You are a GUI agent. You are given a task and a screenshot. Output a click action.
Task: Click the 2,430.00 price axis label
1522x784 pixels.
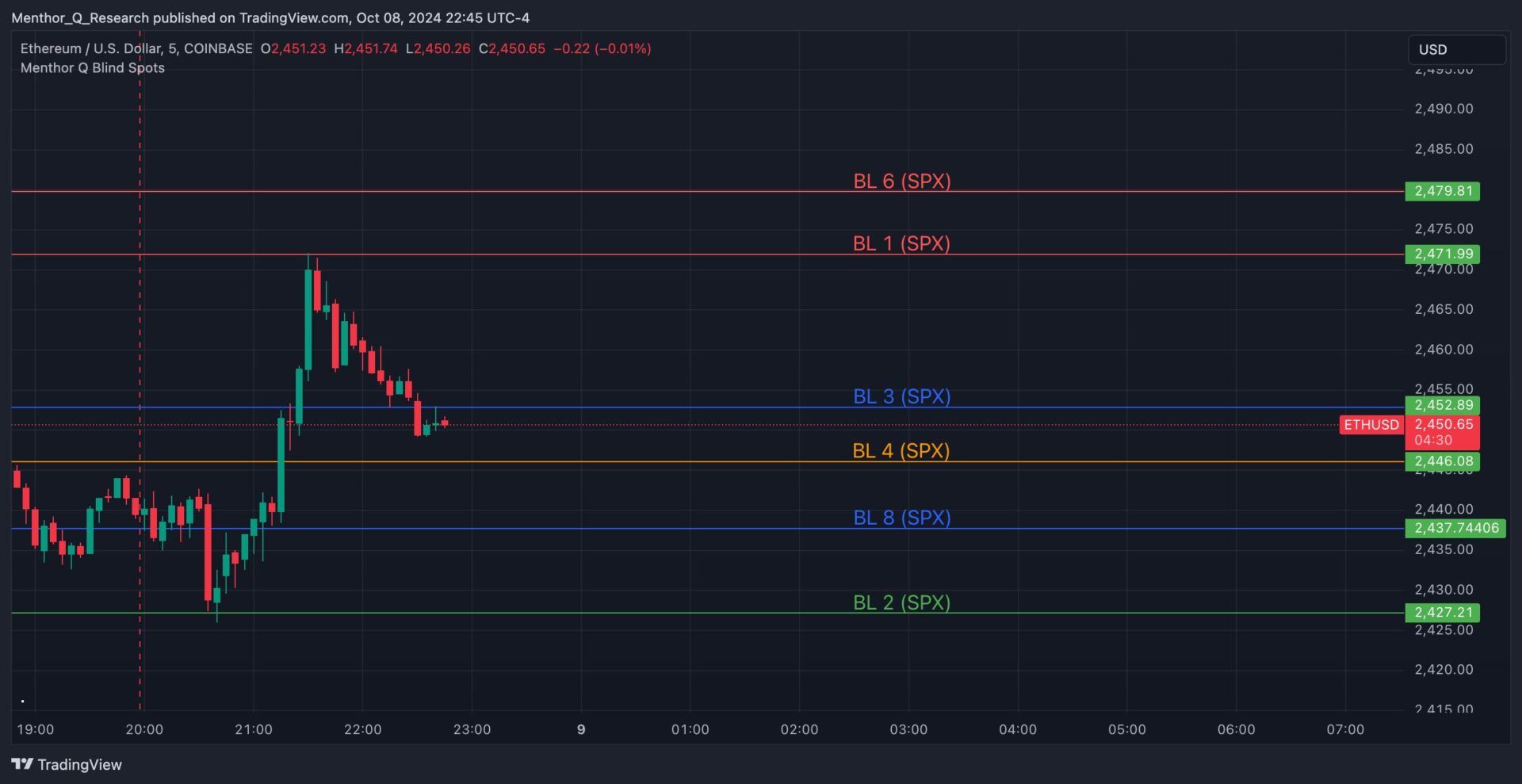point(1444,590)
